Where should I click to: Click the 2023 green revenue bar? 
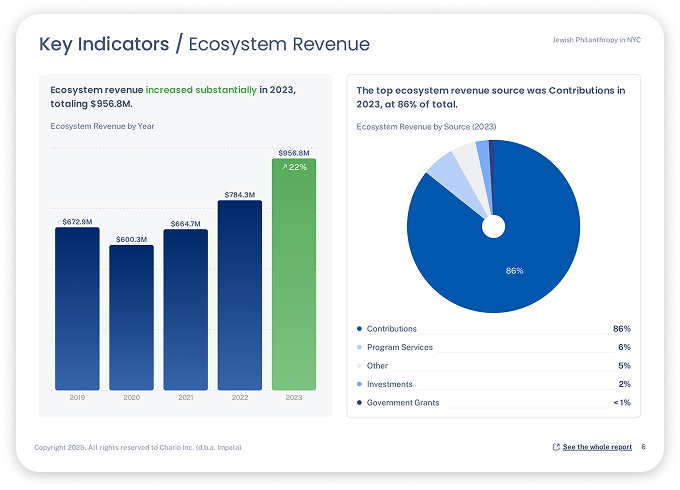pos(293,290)
